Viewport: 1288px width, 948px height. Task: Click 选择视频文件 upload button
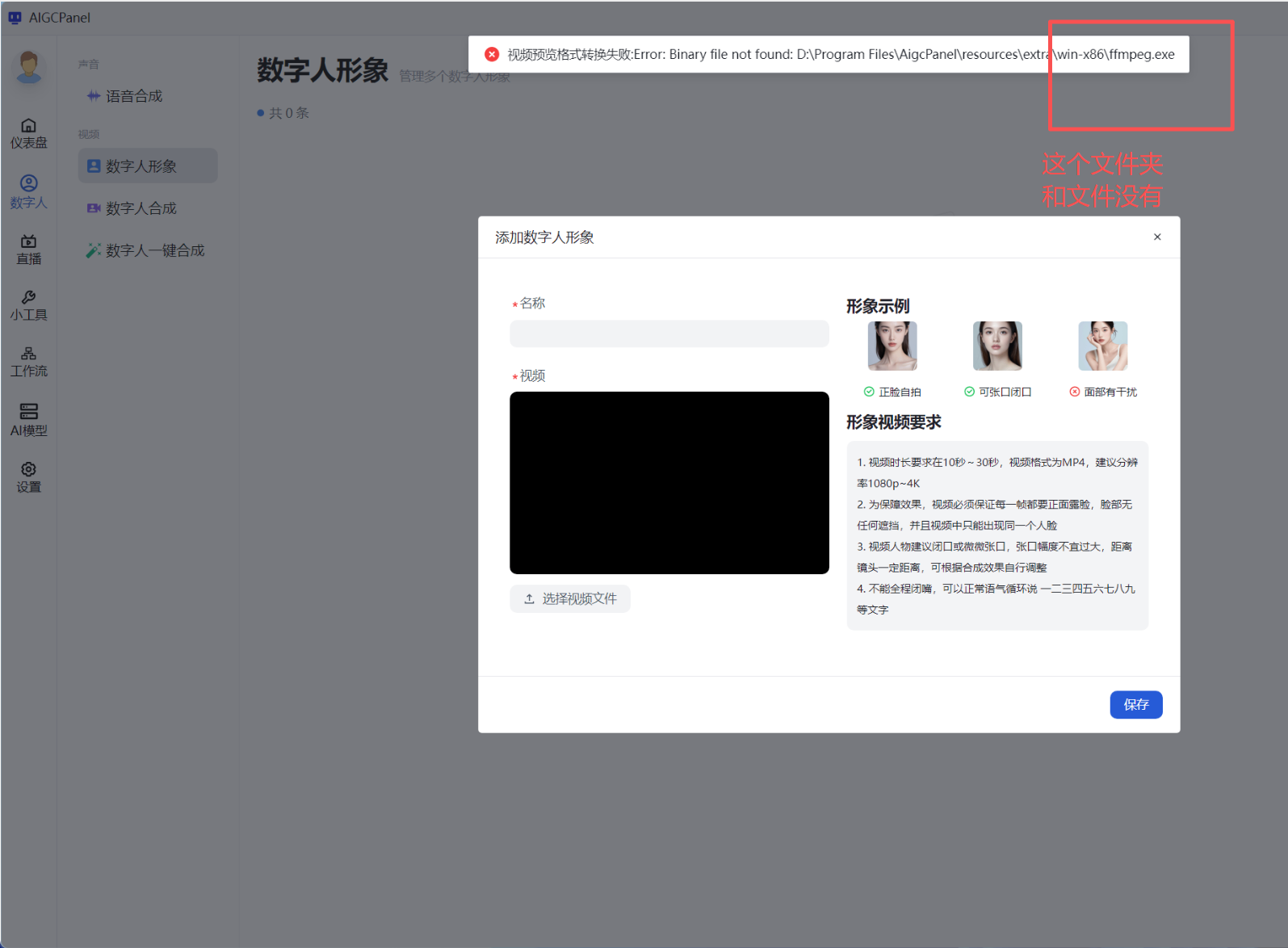tap(569, 598)
